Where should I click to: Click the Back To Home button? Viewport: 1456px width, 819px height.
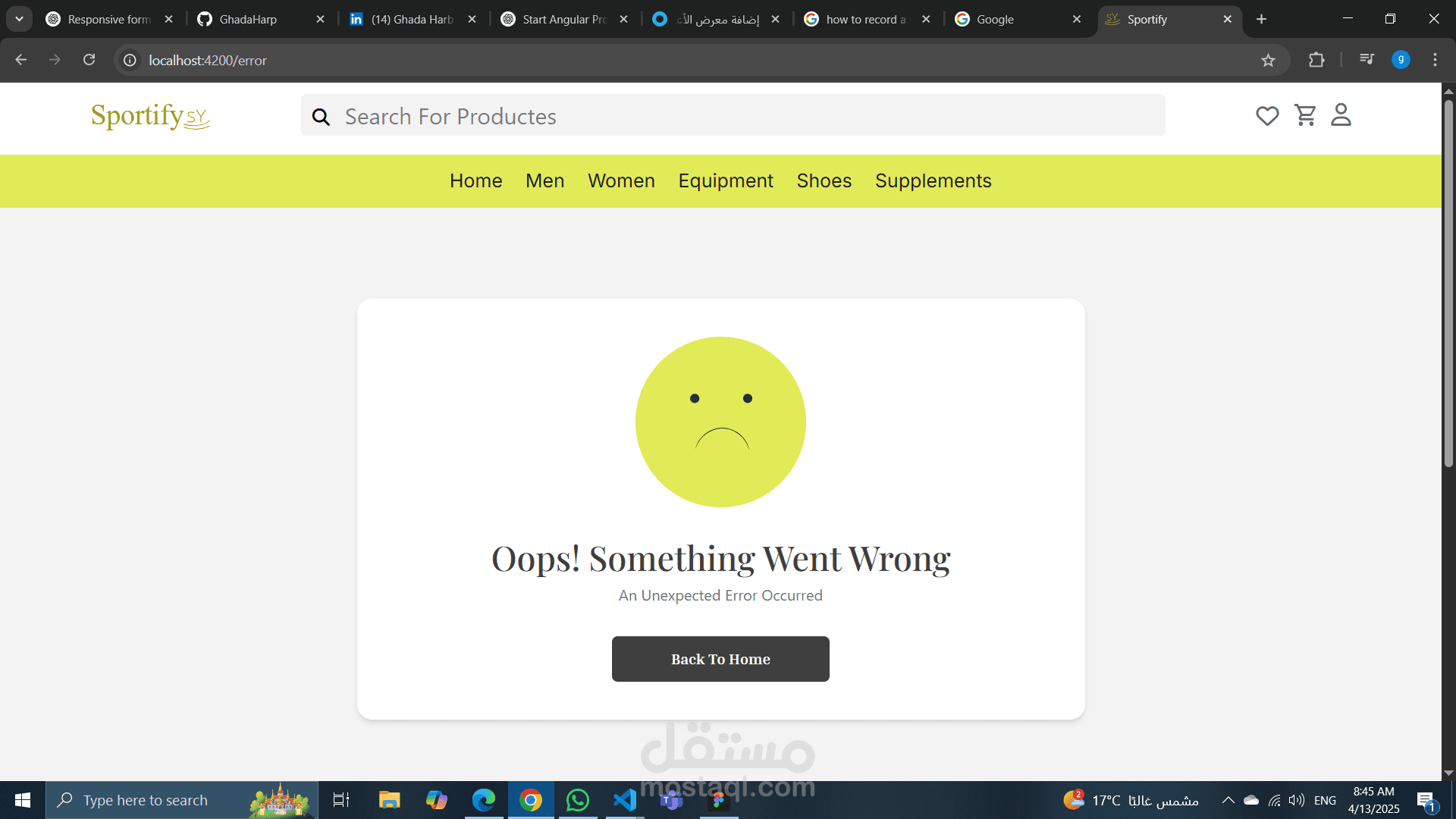(720, 659)
